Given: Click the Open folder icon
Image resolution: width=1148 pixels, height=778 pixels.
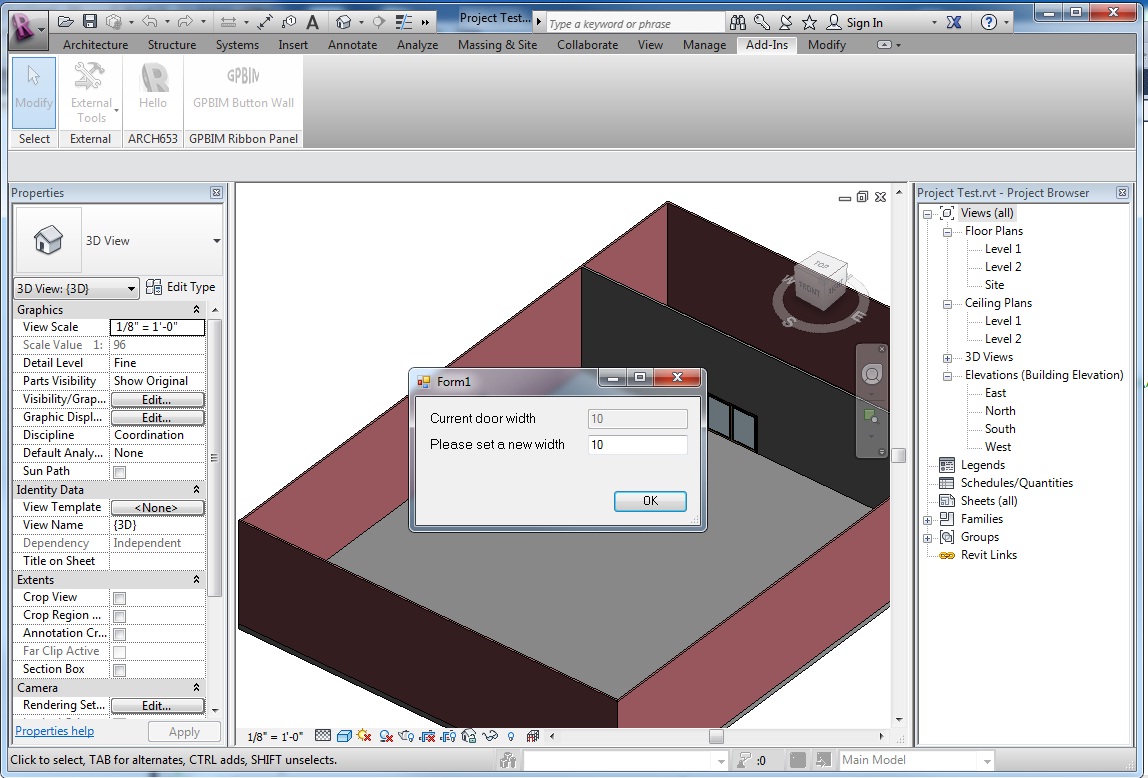Looking at the screenshot, I should 66,22.
